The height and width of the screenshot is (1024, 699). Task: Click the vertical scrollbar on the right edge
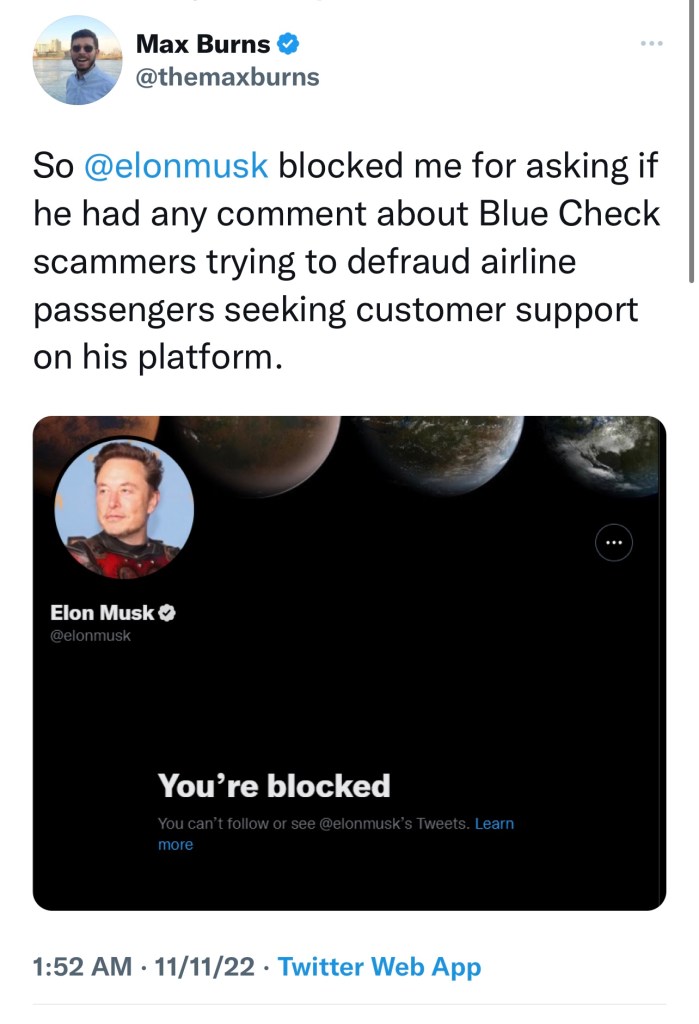click(692, 150)
